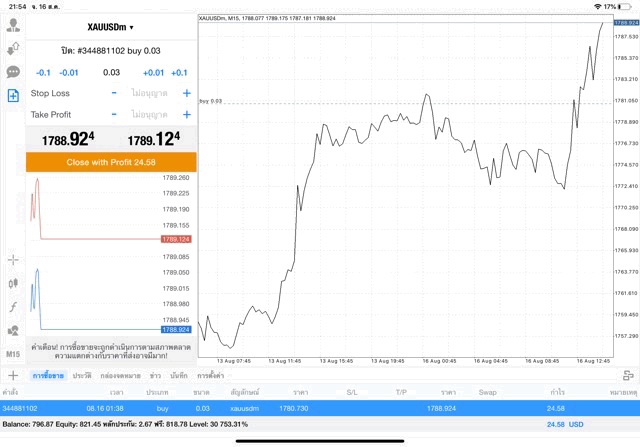Open the indicators function icon
The image size is (640, 447).
pyautogui.click(x=13, y=306)
